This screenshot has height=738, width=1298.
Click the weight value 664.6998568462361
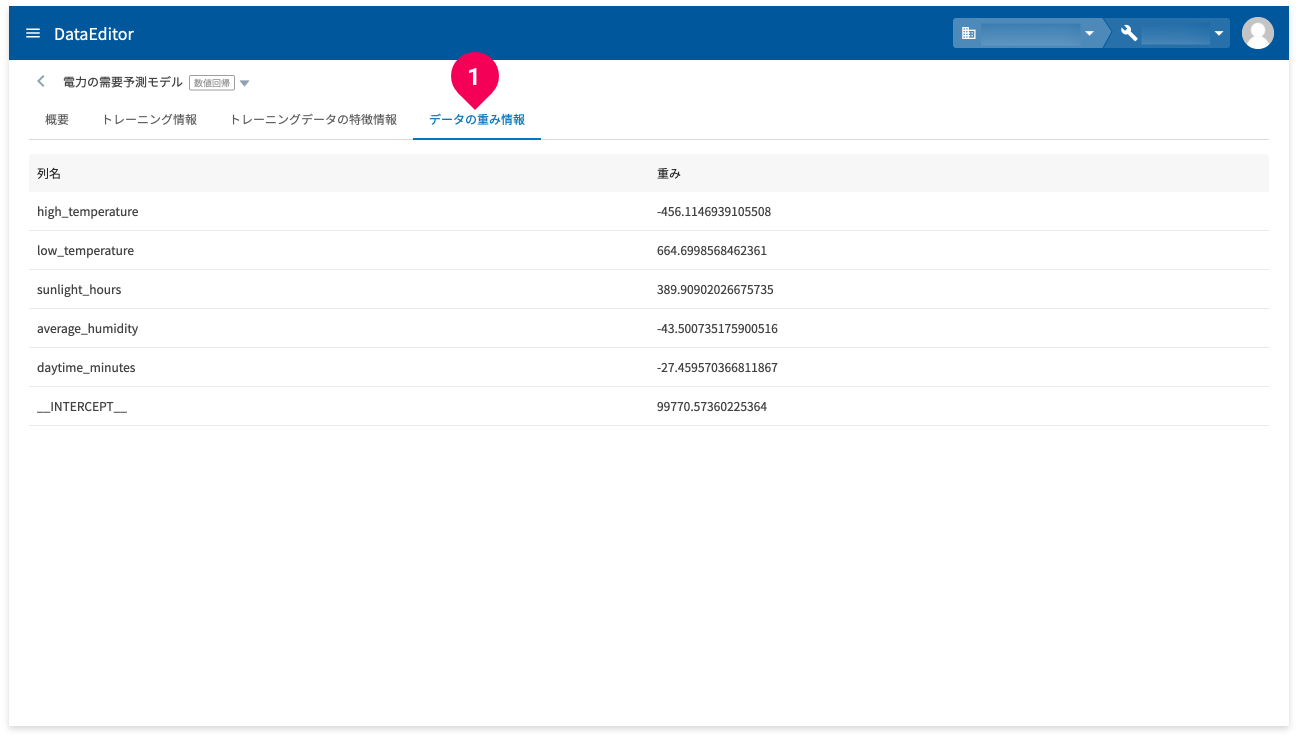[x=712, y=251]
